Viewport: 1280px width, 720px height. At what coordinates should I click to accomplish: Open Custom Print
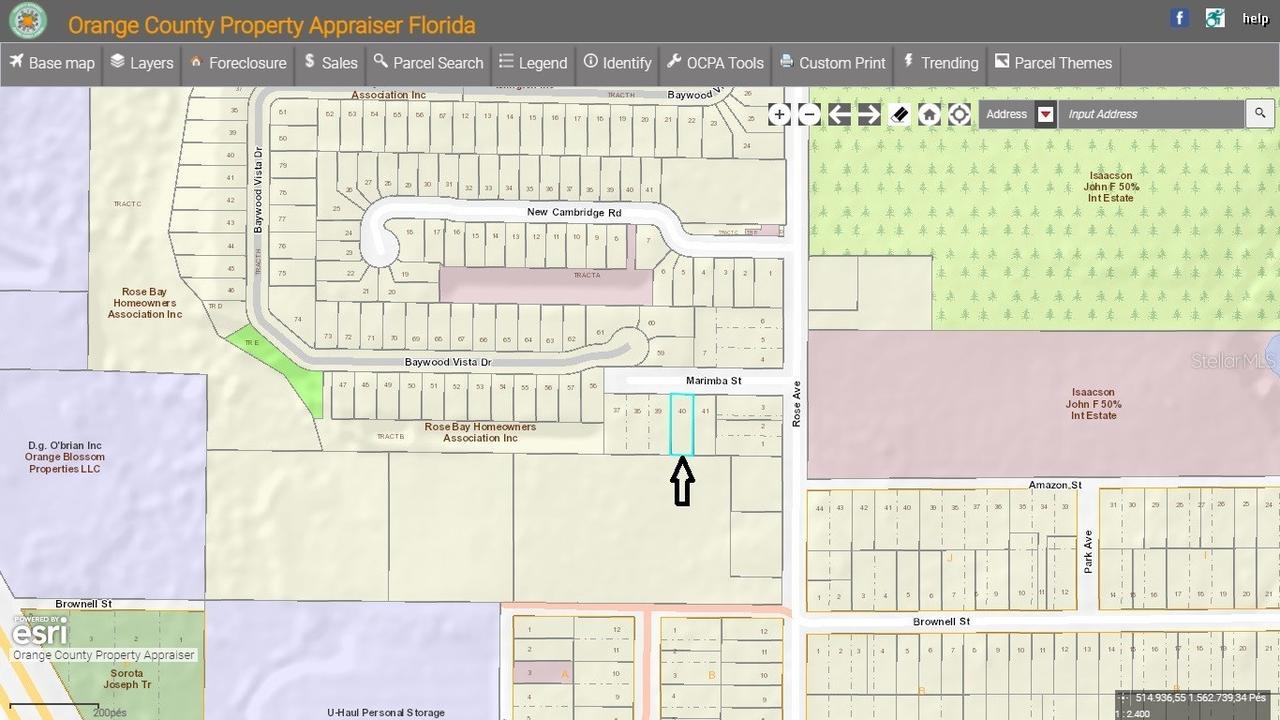pyautogui.click(x=833, y=63)
